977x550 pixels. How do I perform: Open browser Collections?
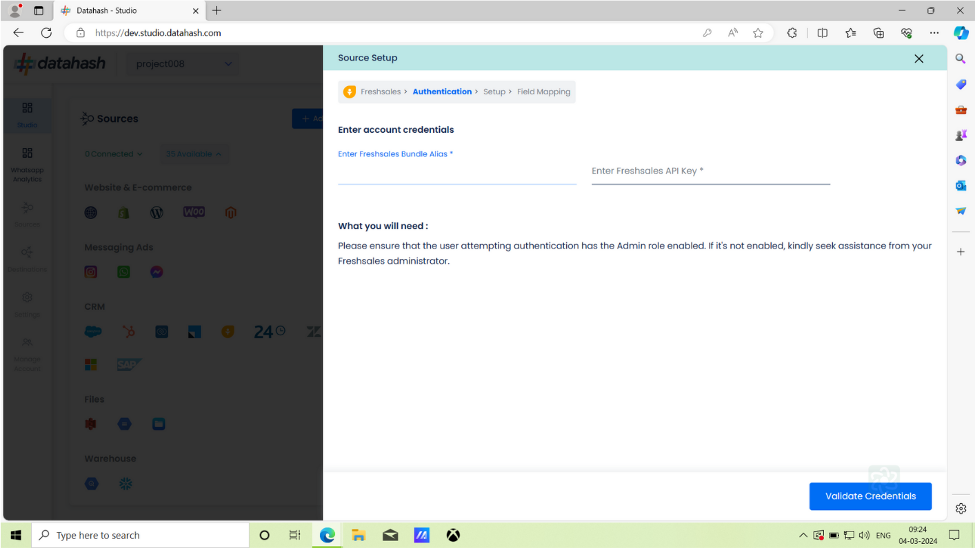[x=879, y=33]
